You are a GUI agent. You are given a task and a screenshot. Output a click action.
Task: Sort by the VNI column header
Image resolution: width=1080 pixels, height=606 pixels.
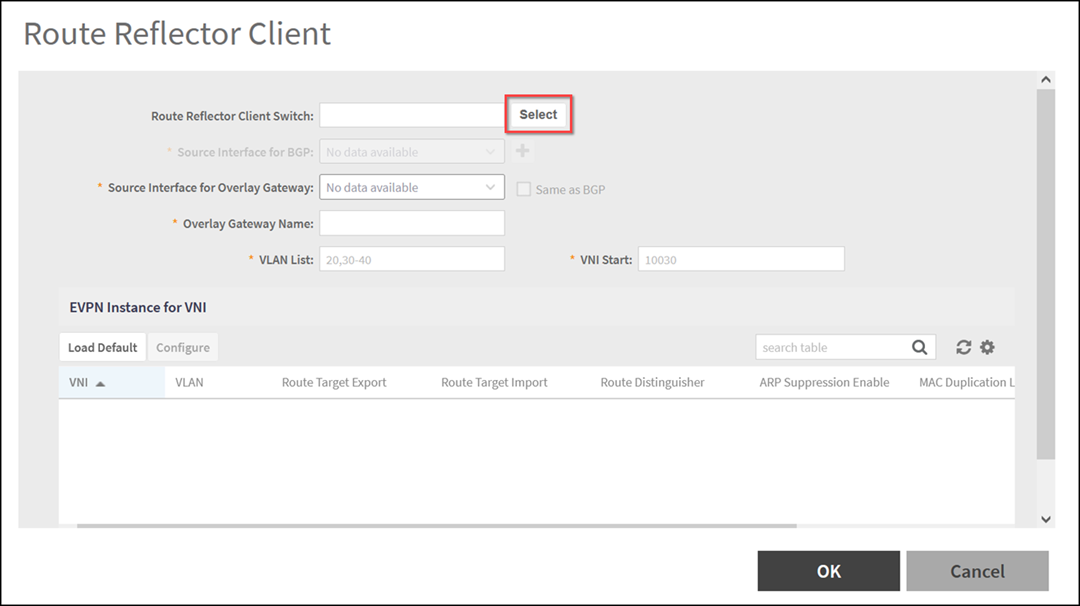coord(112,382)
